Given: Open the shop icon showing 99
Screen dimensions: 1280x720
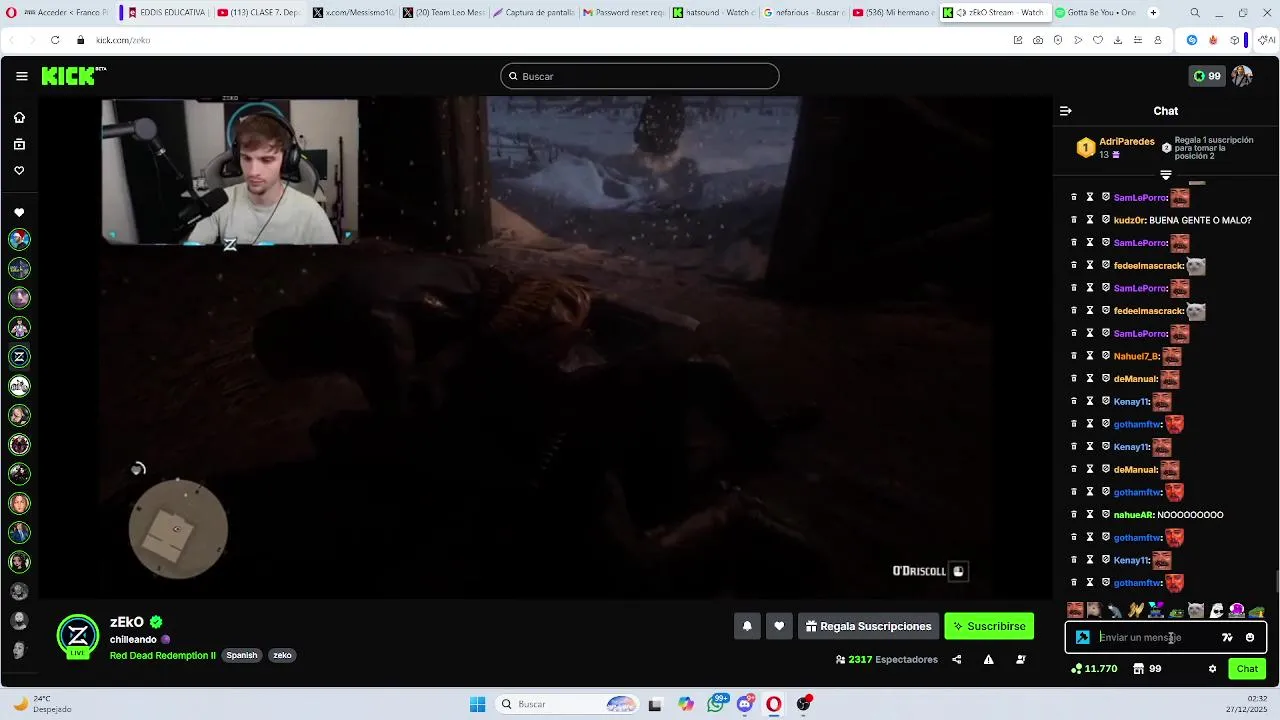Looking at the screenshot, I should [1147, 669].
